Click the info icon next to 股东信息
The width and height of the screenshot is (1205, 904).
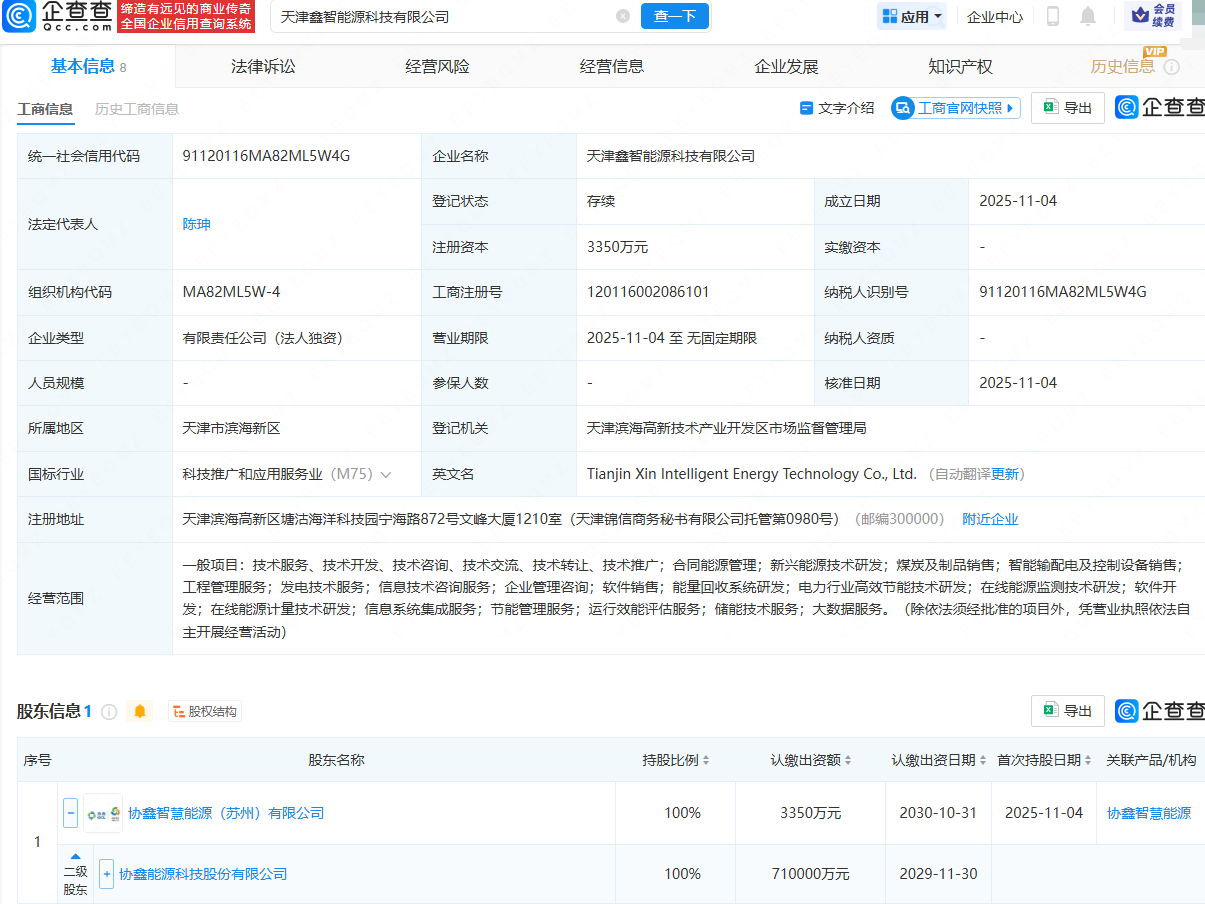coord(109,711)
